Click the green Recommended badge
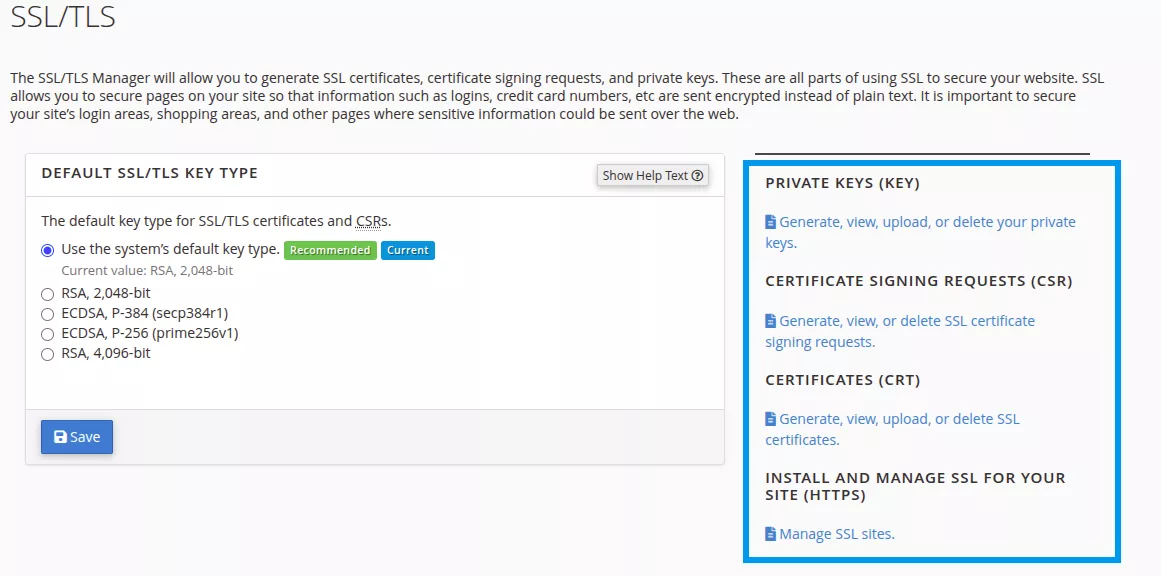This screenshot has width=1161, height=576. tap(330, 250)
